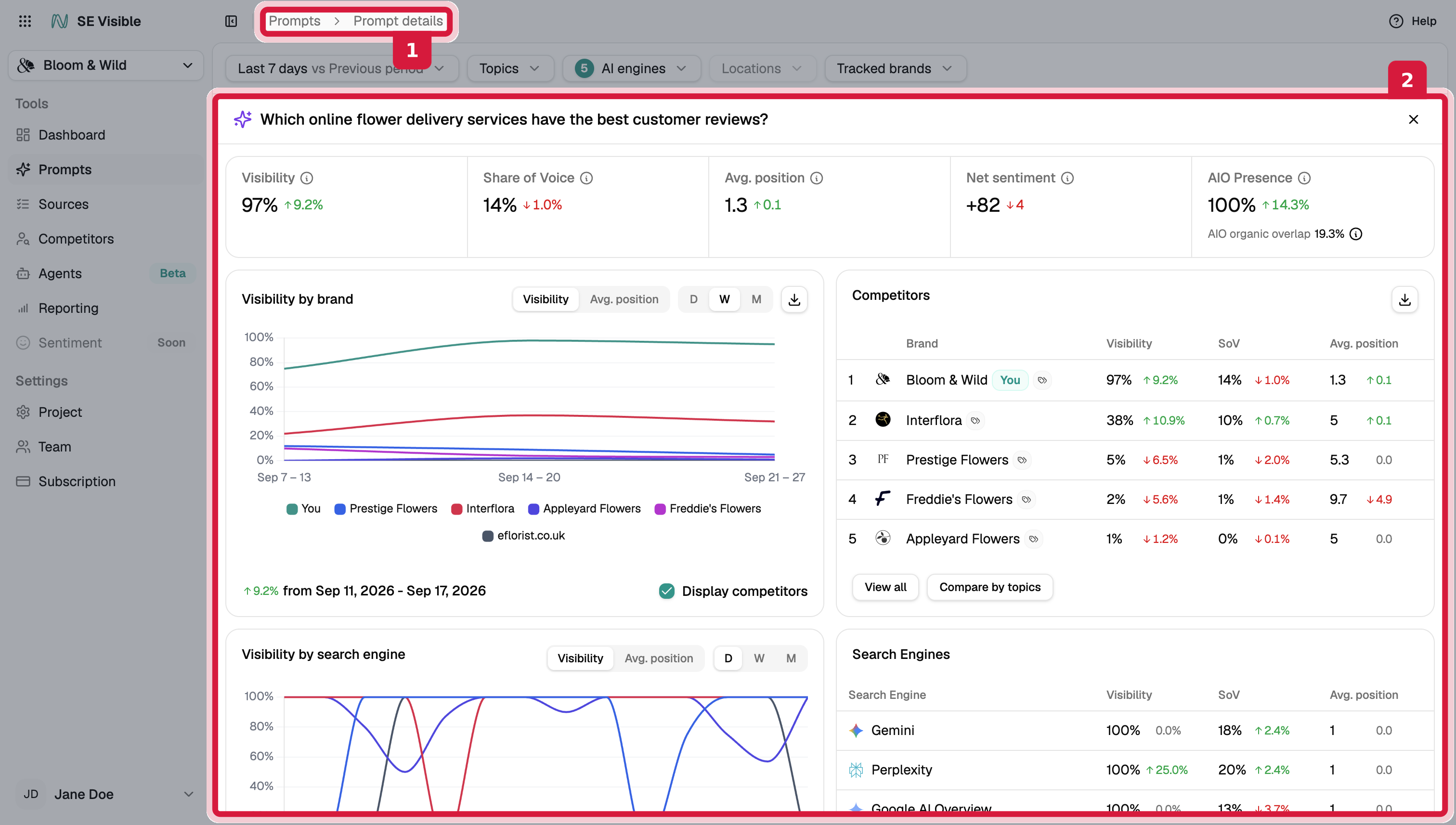Toggle the eflorist.co.uk legend swatch
The height and width of the screenshot is (825, 1456).
[x=487, y=536]
